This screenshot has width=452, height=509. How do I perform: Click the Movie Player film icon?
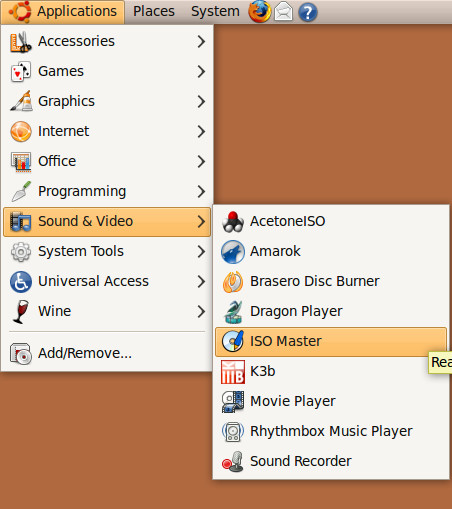click(233, 402)
